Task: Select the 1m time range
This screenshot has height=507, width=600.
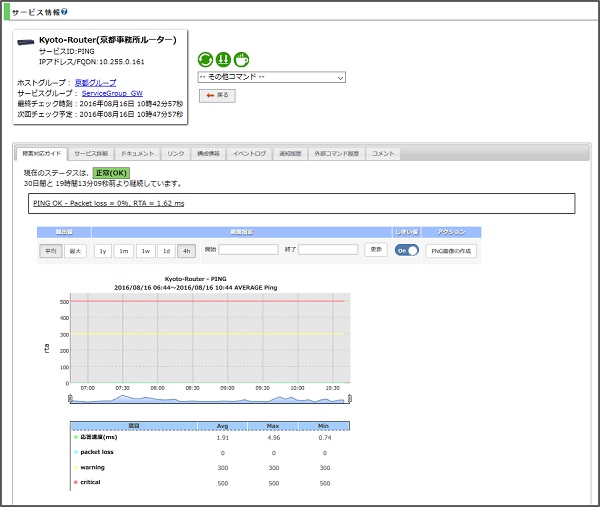Action: tap(124, 251)
